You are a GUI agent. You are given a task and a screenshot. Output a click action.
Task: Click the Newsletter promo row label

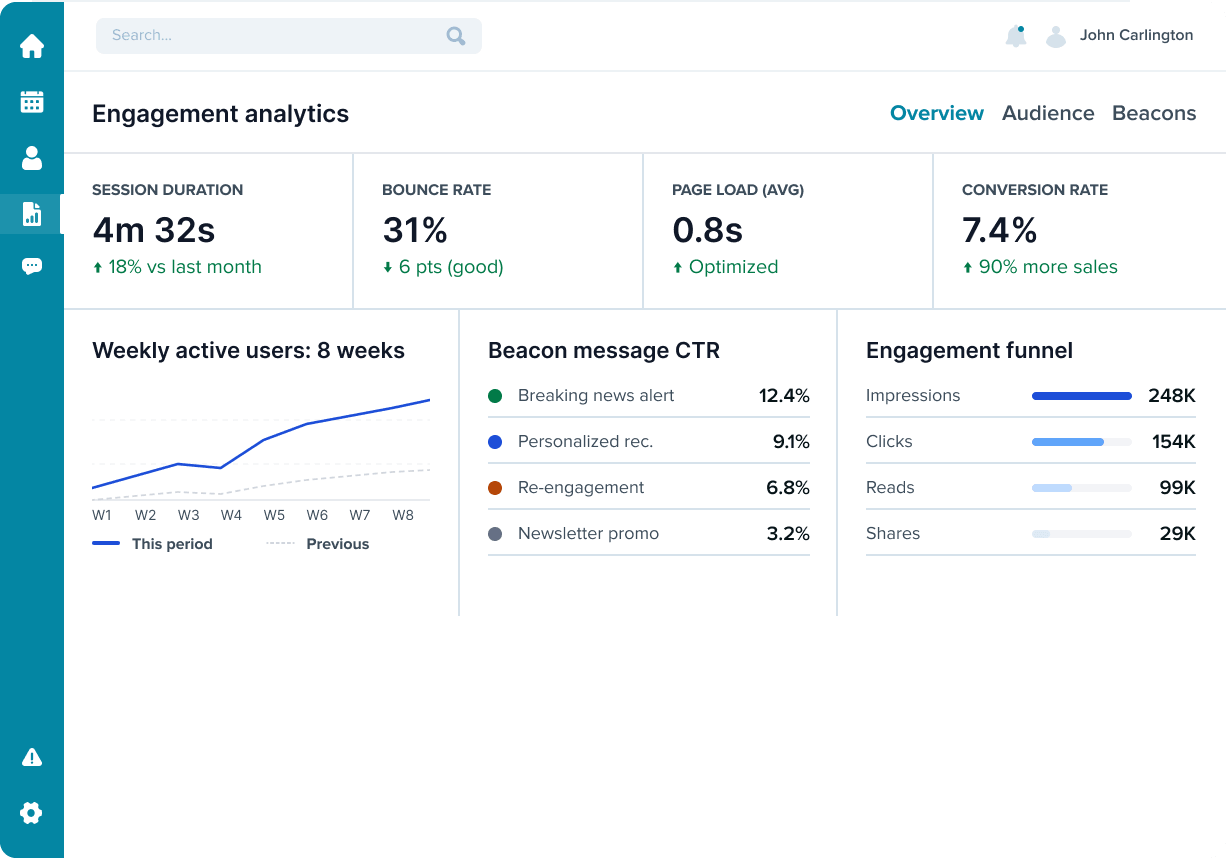click(588, 534)
